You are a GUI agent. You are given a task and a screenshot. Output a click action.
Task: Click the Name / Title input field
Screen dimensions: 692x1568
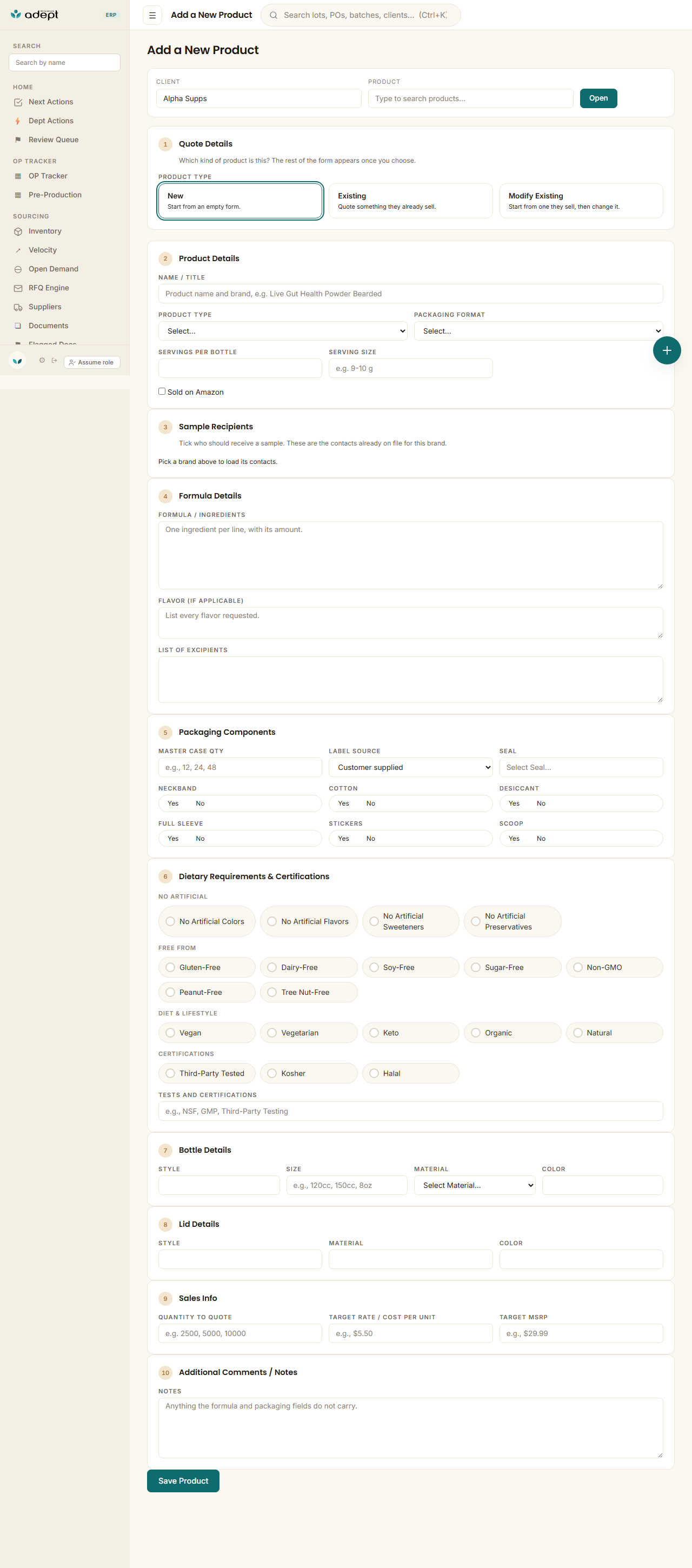[x=410, y=294]
